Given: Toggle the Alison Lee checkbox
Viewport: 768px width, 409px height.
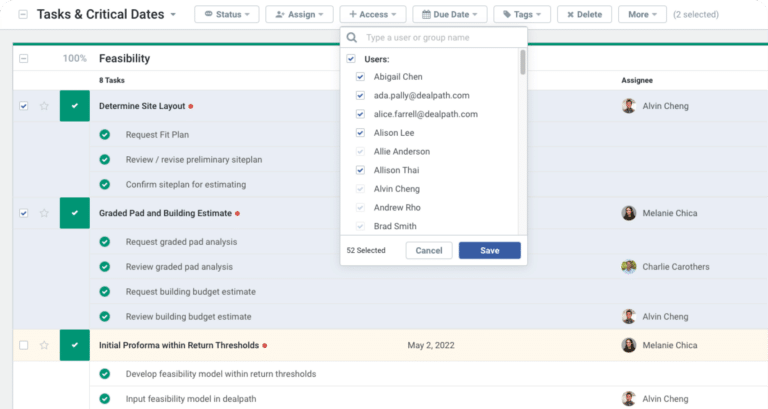Looking at the screenshot, I should click(x=361, y=133).
